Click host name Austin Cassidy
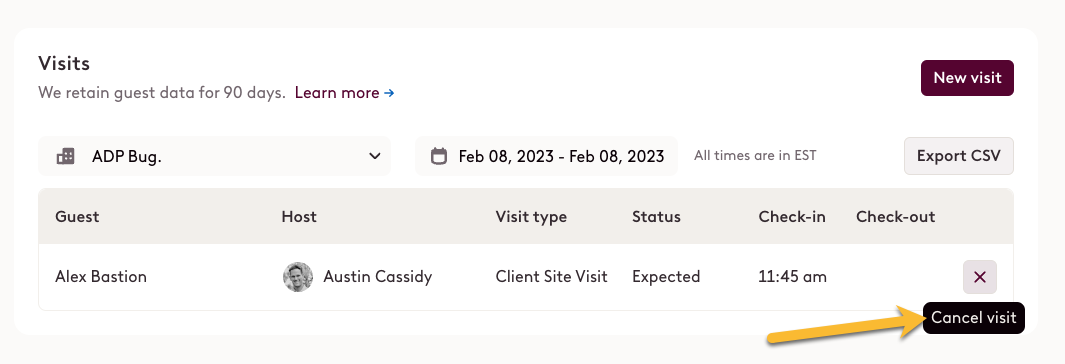The height and width of the screenshot is (364, 1065). tap(378, 277)
